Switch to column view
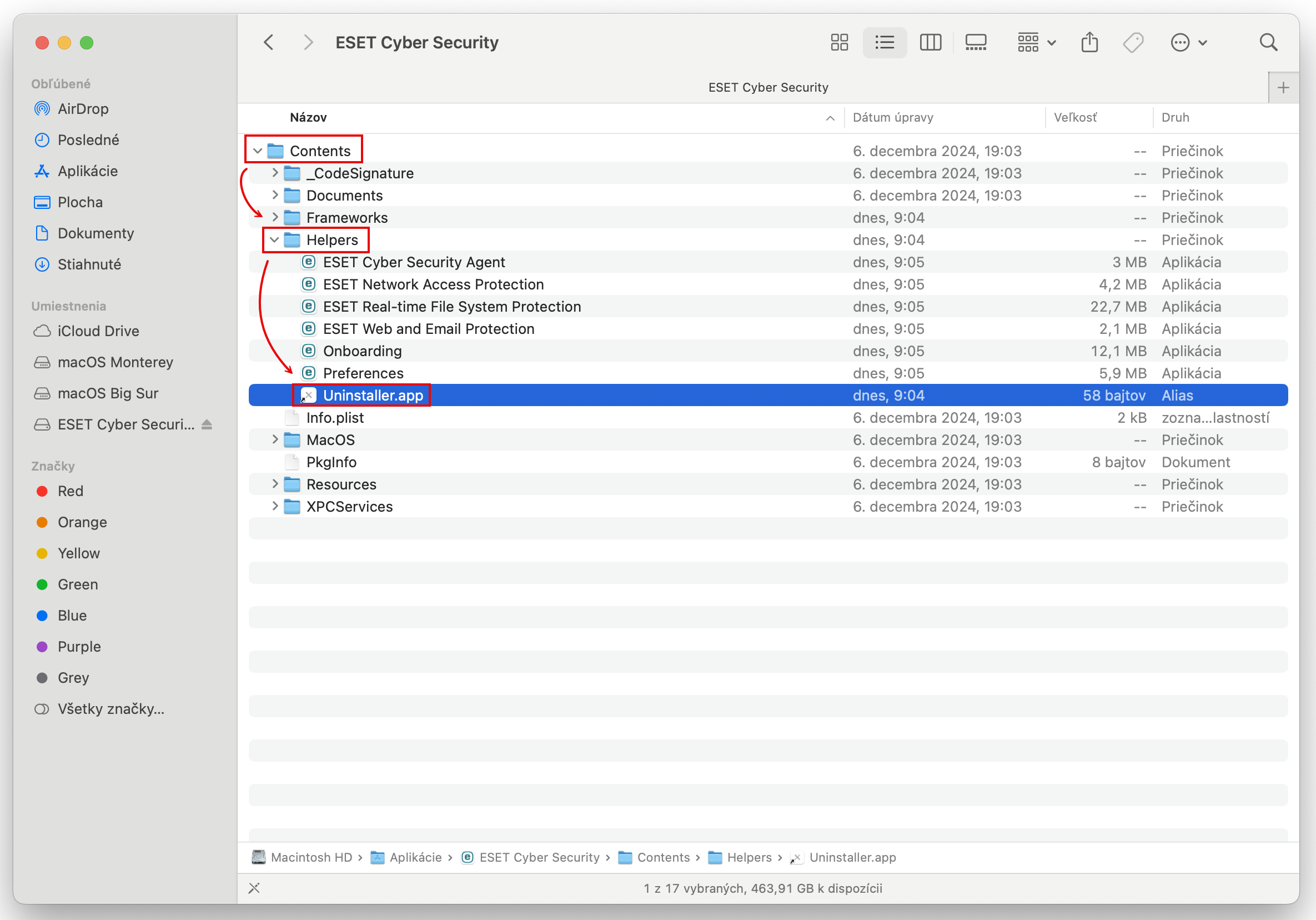 (930, 42)
